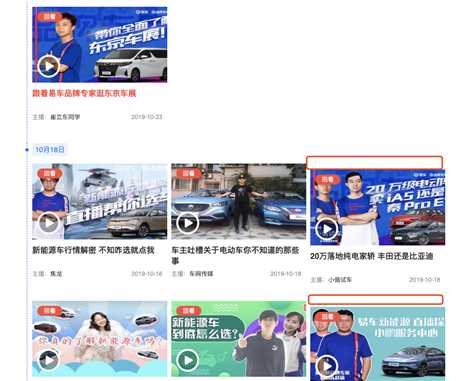Screen dimensions: 459x381
Task: Play the video with two men in blue shirts beside a blue car
Action: coord(327,366)
